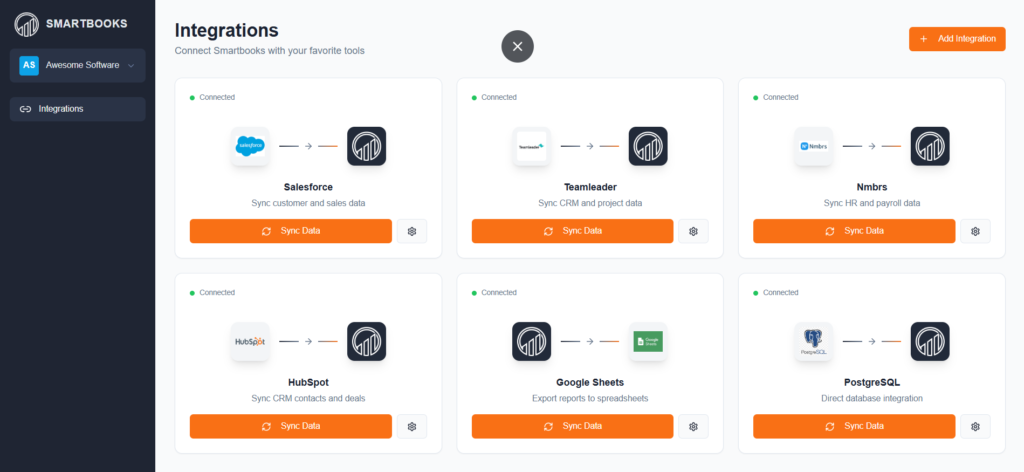Close overlay with the X button
The height and width of the screenshot is (472, 1024).
pos(517,46)
